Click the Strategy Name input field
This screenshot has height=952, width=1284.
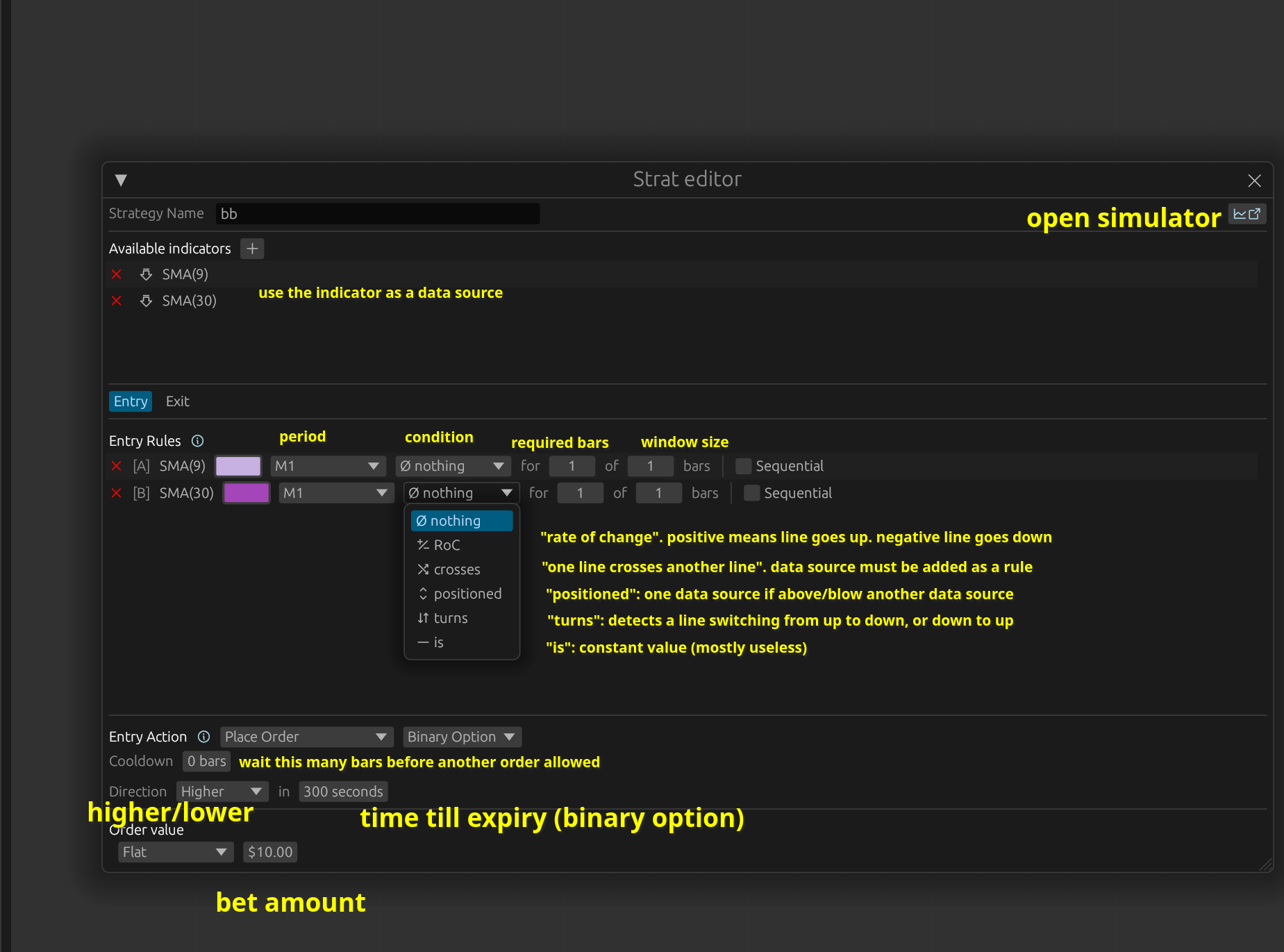377,214
